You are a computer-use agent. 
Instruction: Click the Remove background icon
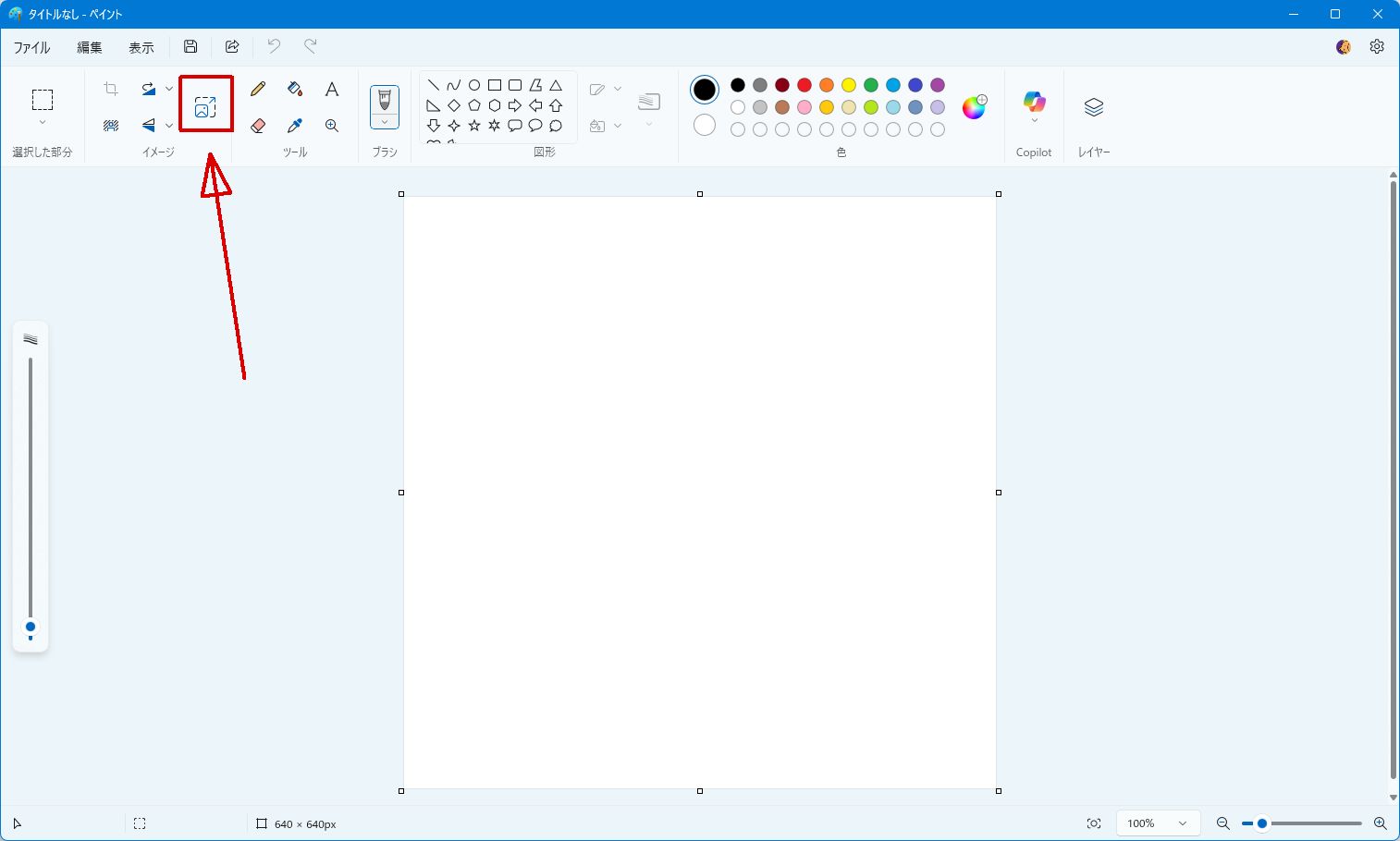point(111,125)
